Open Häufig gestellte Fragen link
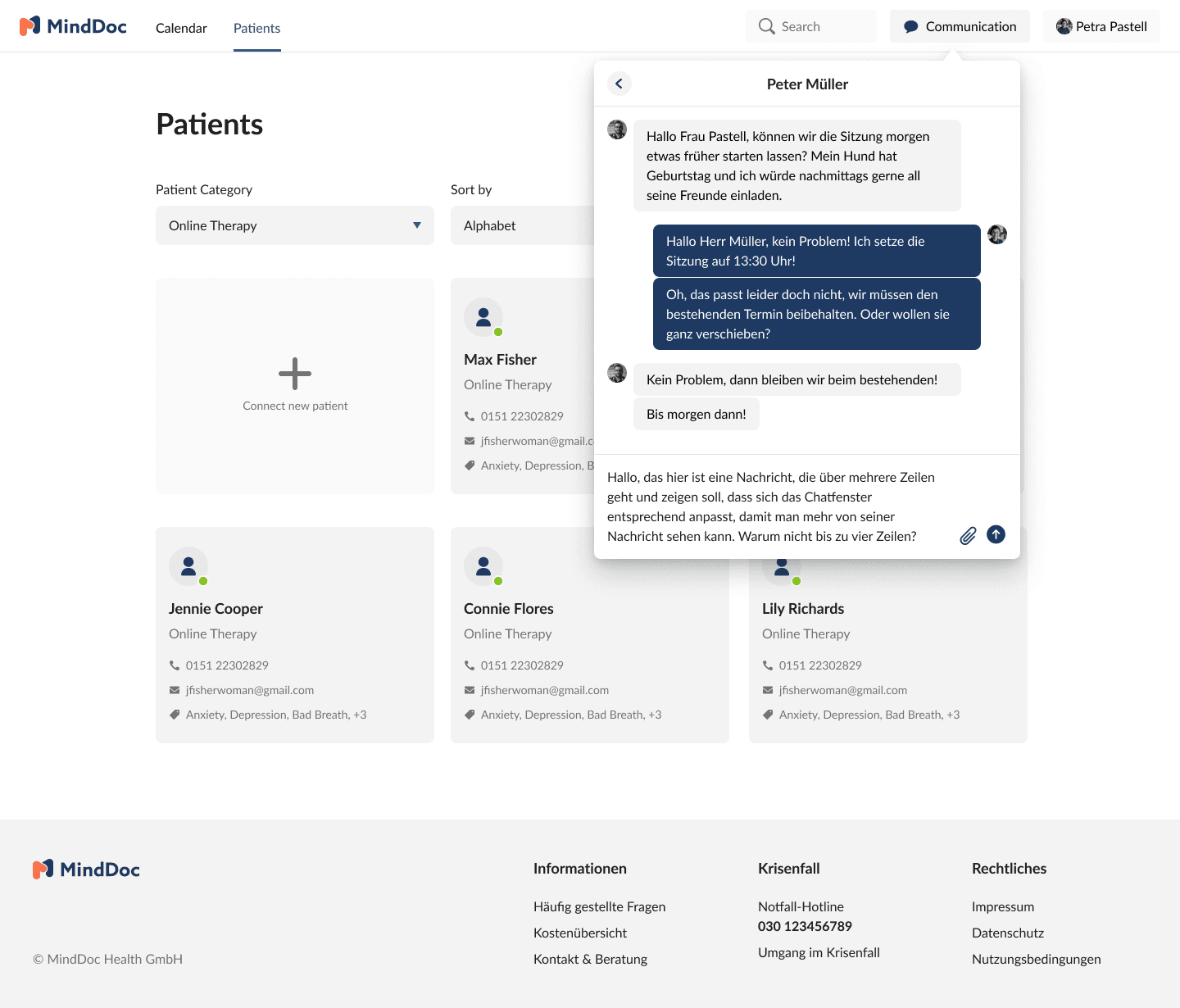 (x=599, y=906)
